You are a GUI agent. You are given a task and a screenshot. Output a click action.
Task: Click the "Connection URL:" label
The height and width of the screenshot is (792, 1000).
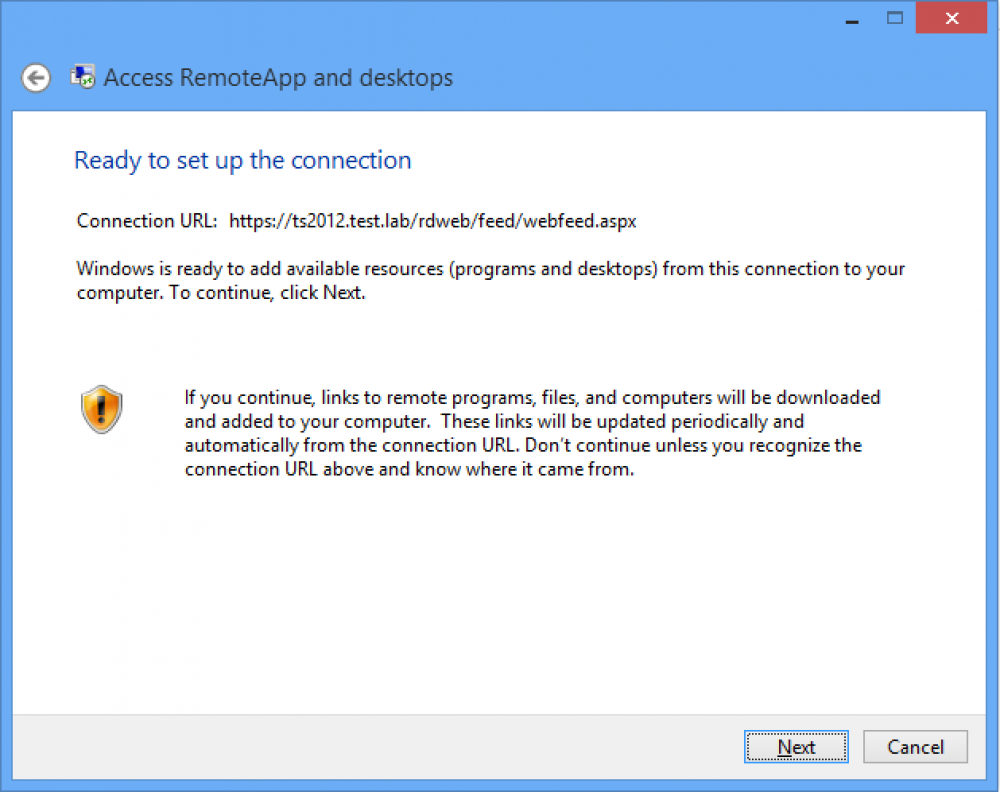point(147,221)
